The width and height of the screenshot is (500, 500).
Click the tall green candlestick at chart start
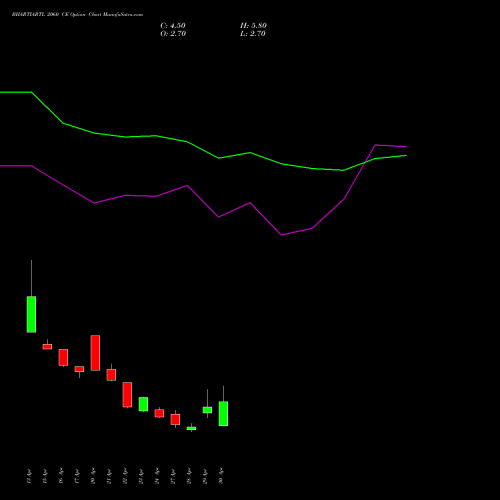tap(31, 314)
